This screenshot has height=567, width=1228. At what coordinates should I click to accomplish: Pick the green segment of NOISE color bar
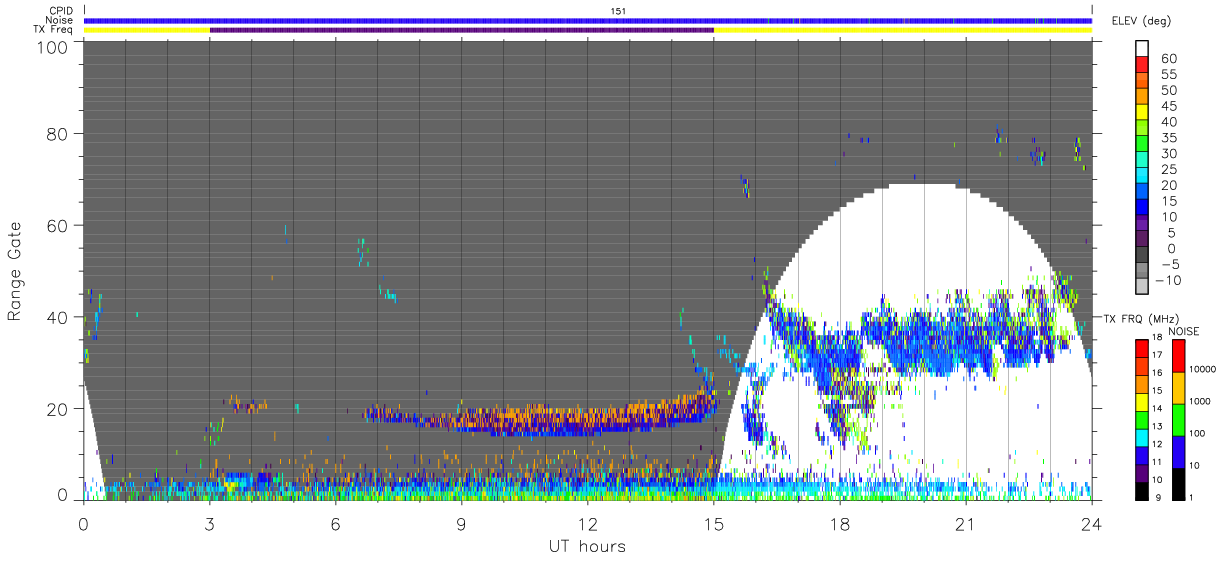pos(1178,419)
